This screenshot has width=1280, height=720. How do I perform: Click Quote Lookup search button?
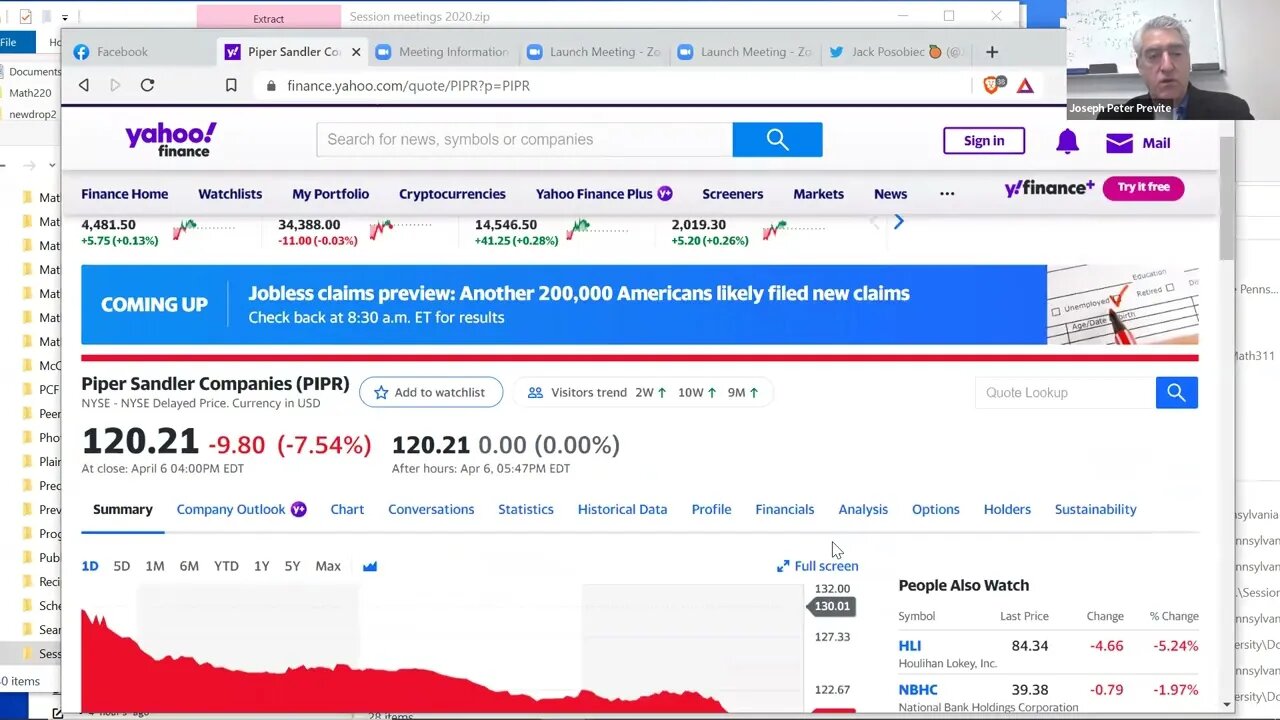click(1176, 393)
